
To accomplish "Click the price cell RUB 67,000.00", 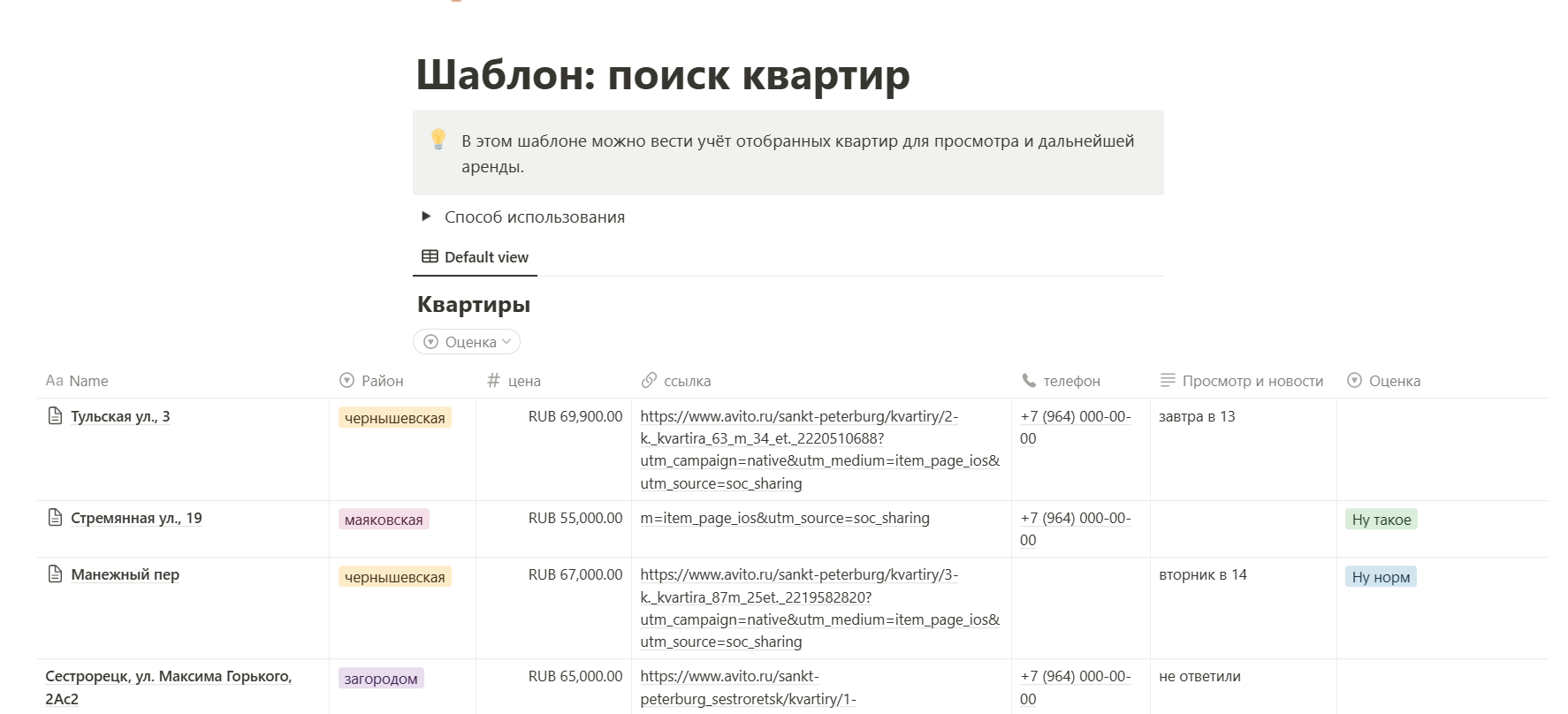I will click(x=575, y=574).
